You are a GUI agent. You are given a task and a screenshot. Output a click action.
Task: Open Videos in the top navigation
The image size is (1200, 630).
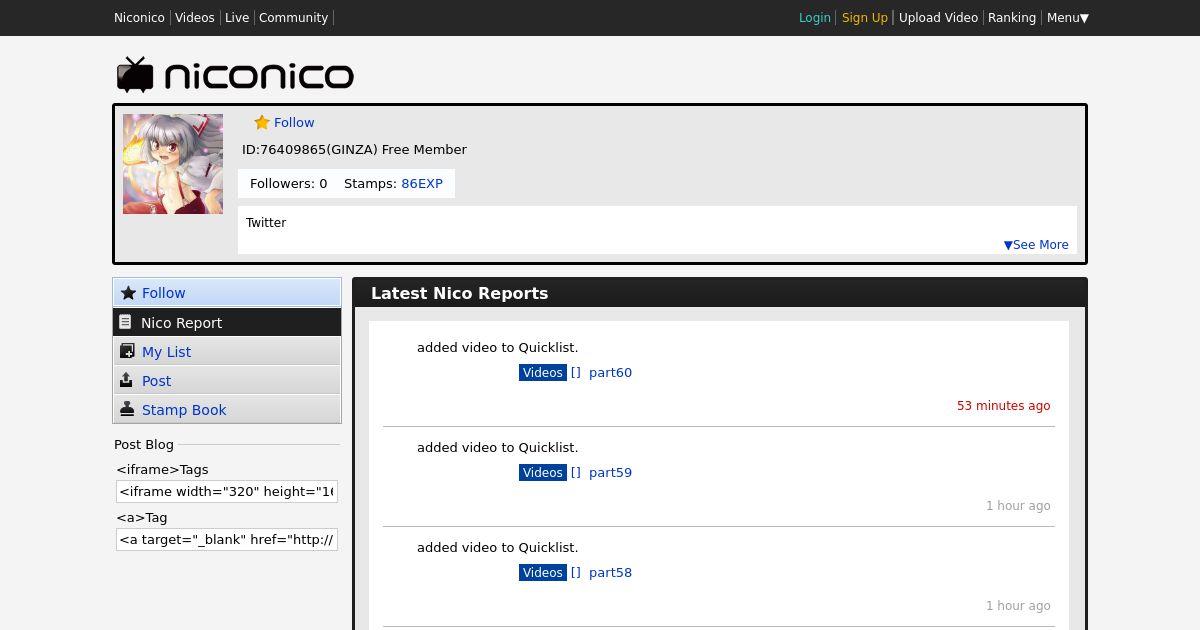[195, 18]
